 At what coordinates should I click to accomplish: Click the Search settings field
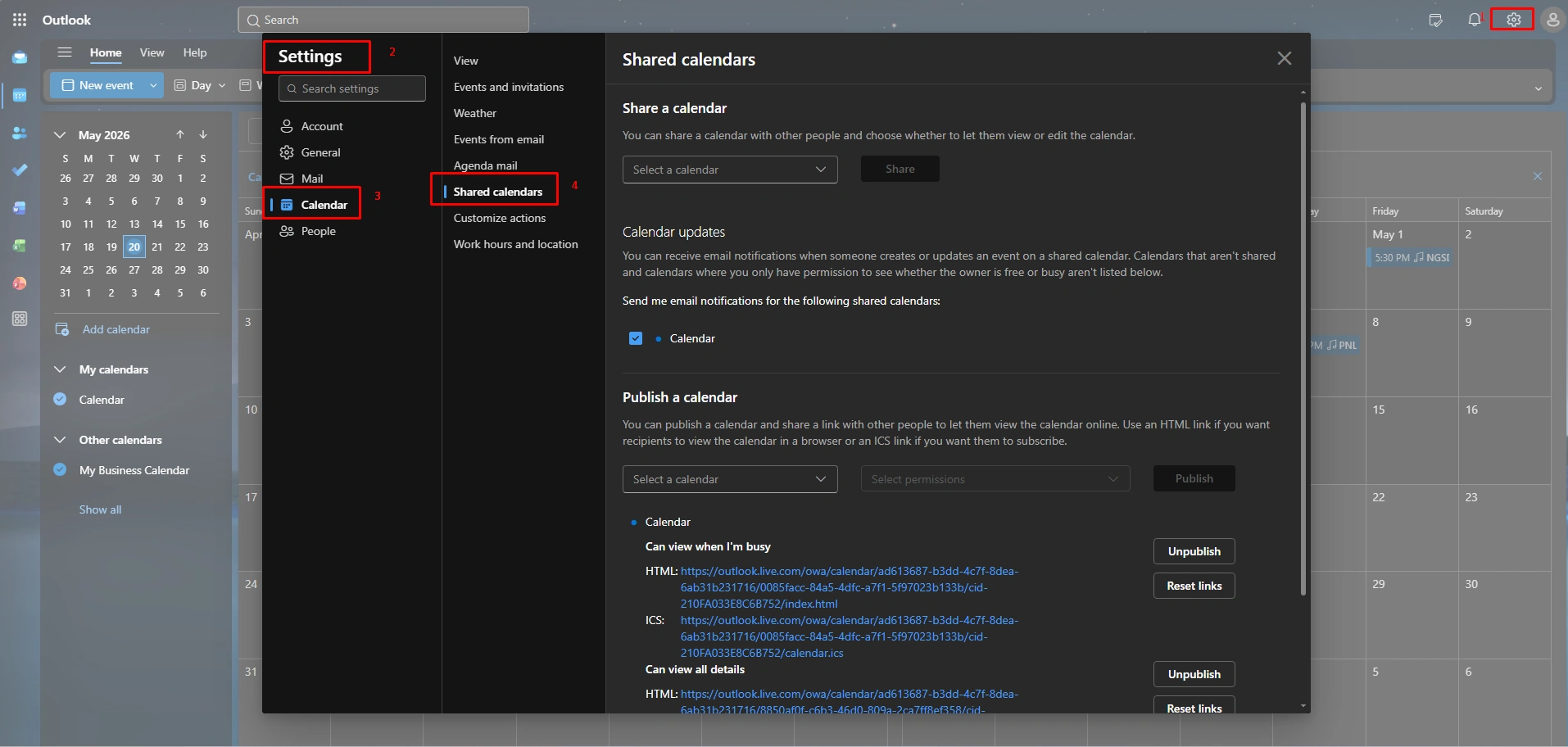coord(352,88)
